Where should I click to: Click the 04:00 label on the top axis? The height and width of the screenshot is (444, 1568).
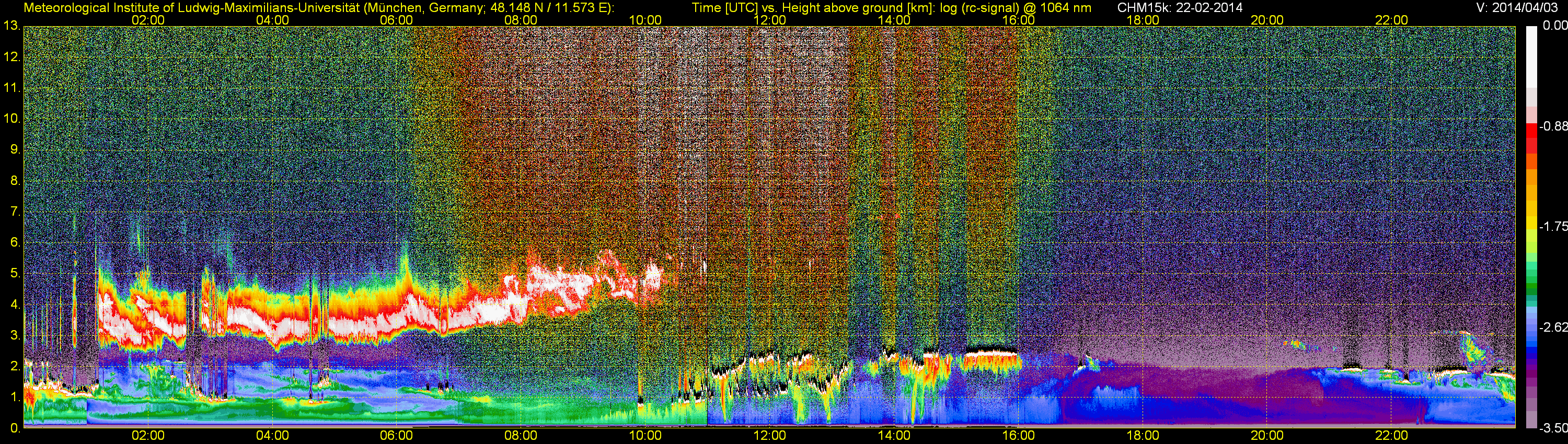coord(272,20)
